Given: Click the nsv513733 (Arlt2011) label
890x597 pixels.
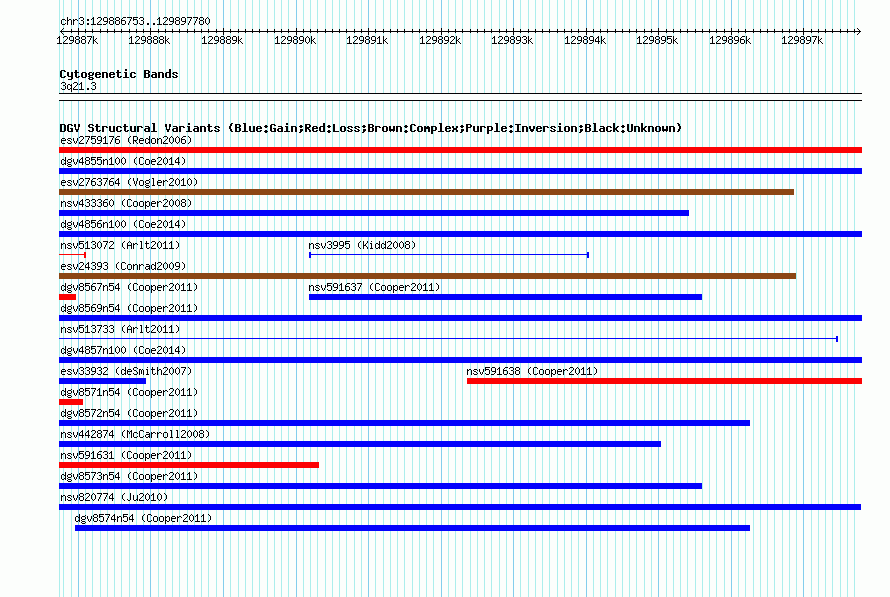Looking at the screenshot, I should point(120,329).
